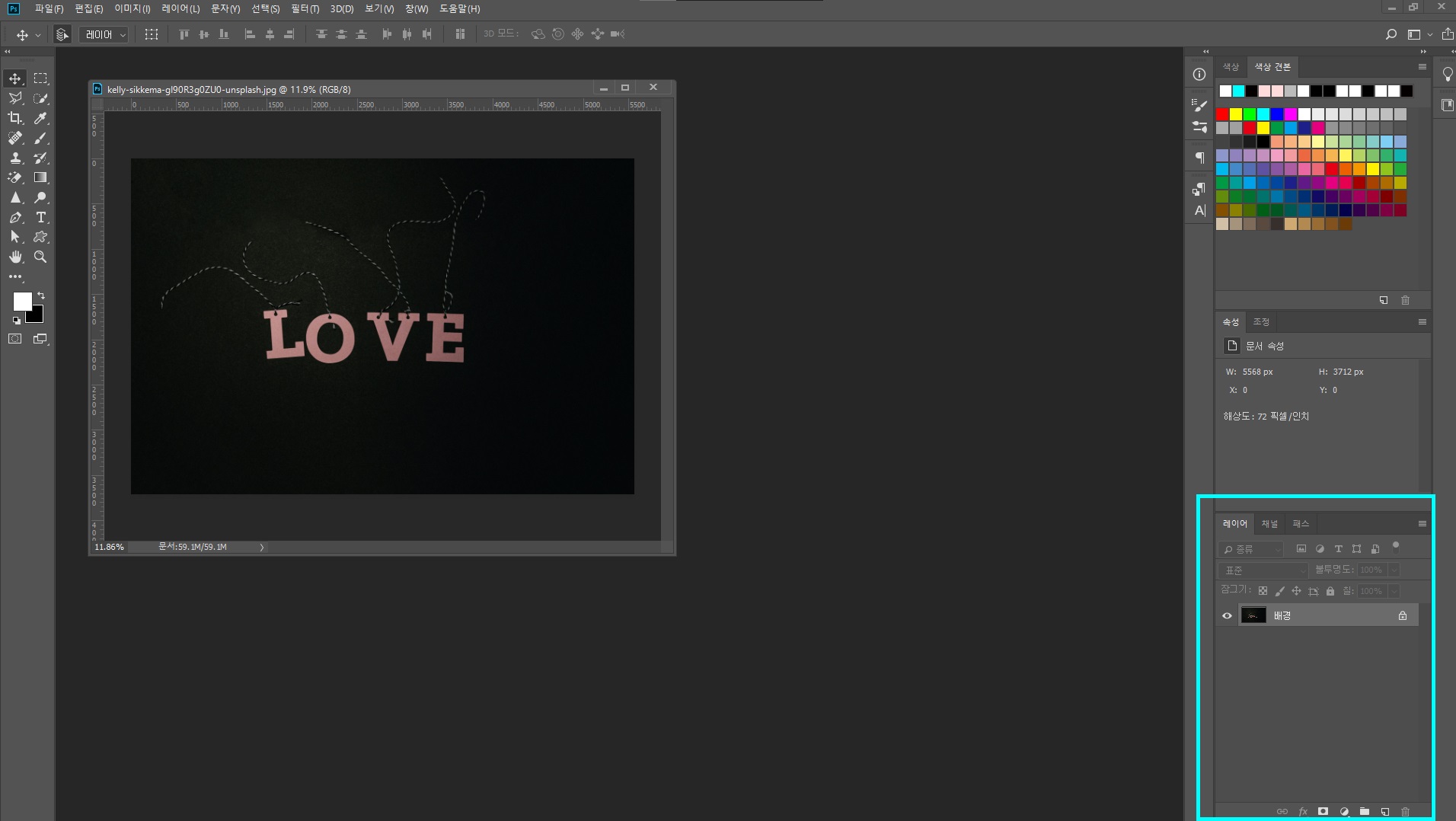Toggle Quick Mask mode
Screen dimensions: 1456x821
(15, 339)
